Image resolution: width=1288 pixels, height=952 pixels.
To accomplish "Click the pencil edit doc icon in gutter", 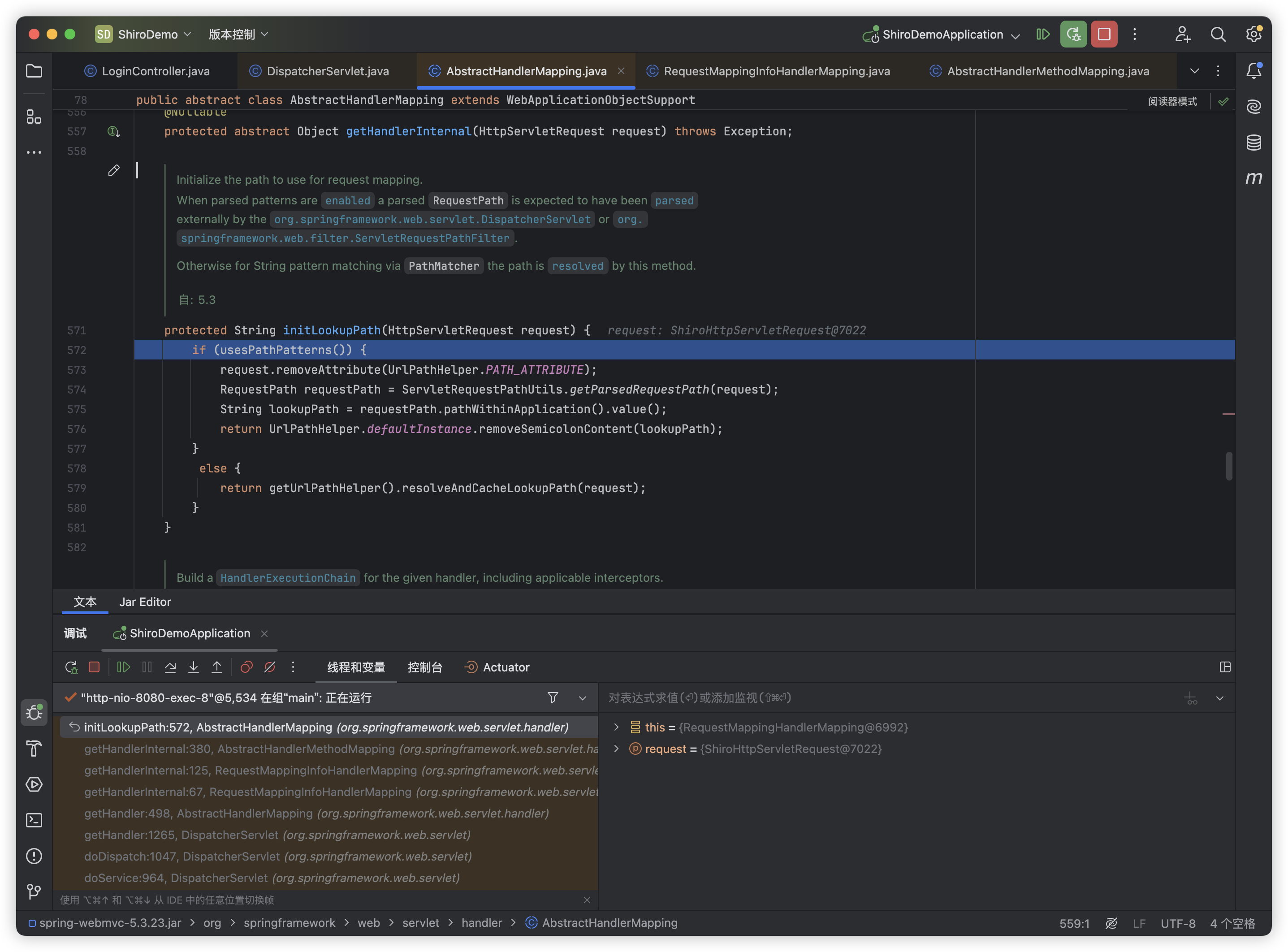I will click(x=113, y=171).
